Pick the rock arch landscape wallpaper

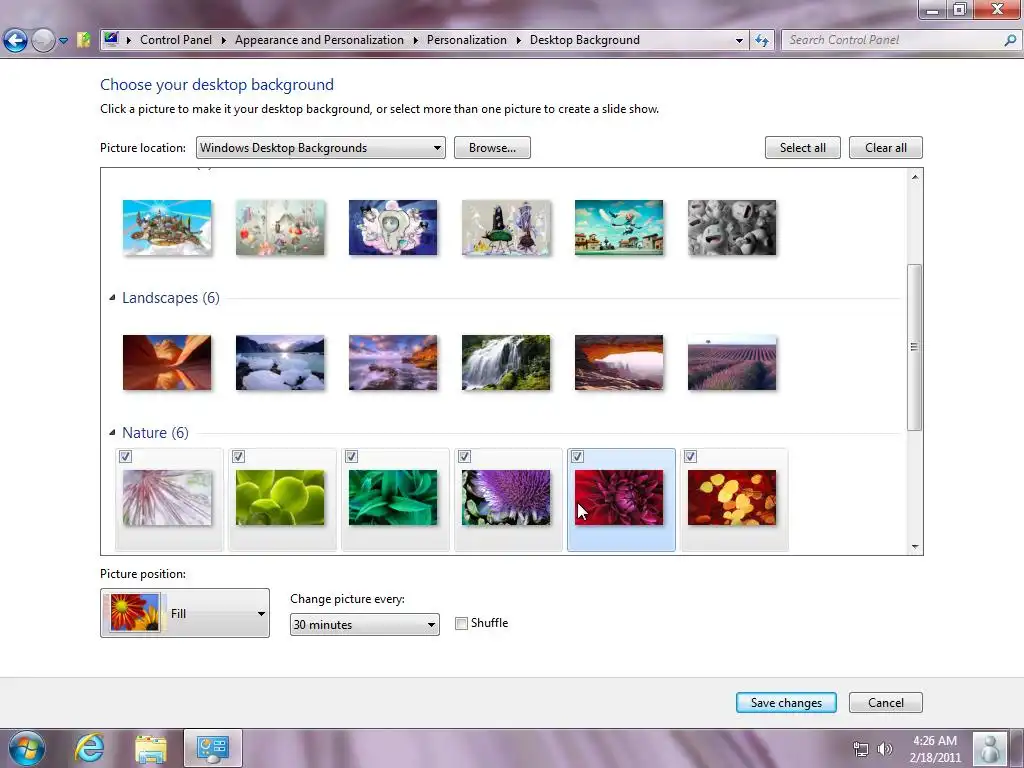coord(619,362)
